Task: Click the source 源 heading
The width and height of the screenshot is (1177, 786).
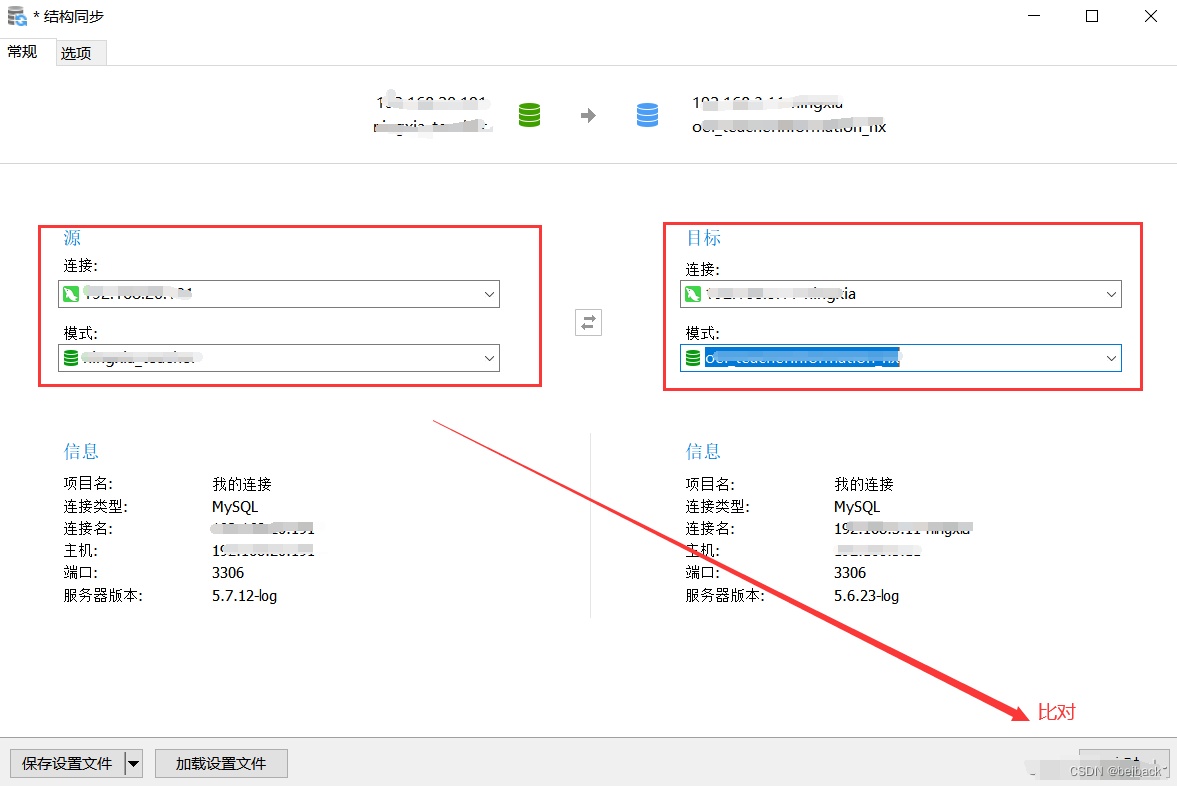Action: 72,238
